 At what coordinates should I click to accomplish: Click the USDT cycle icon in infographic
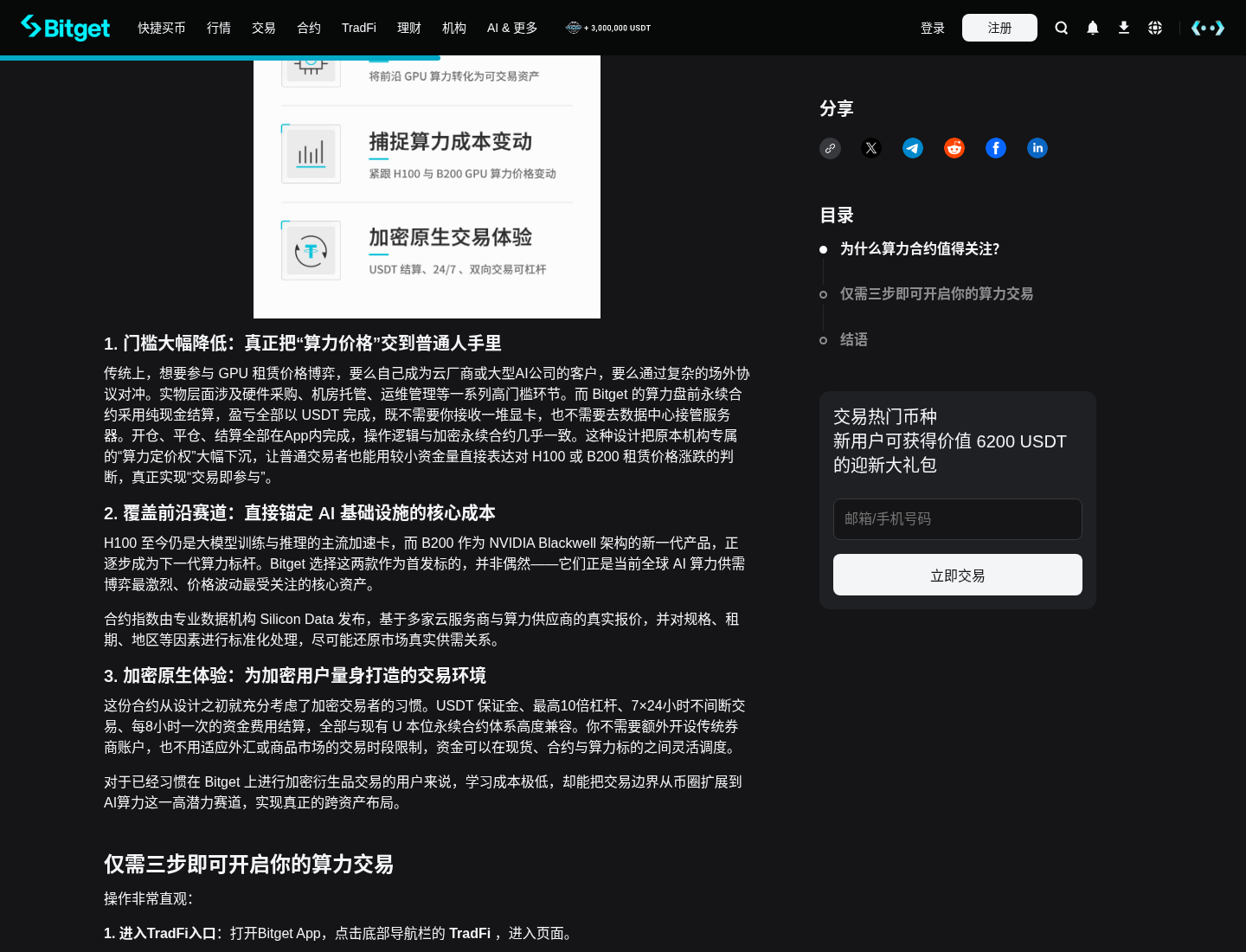(311, 251)
